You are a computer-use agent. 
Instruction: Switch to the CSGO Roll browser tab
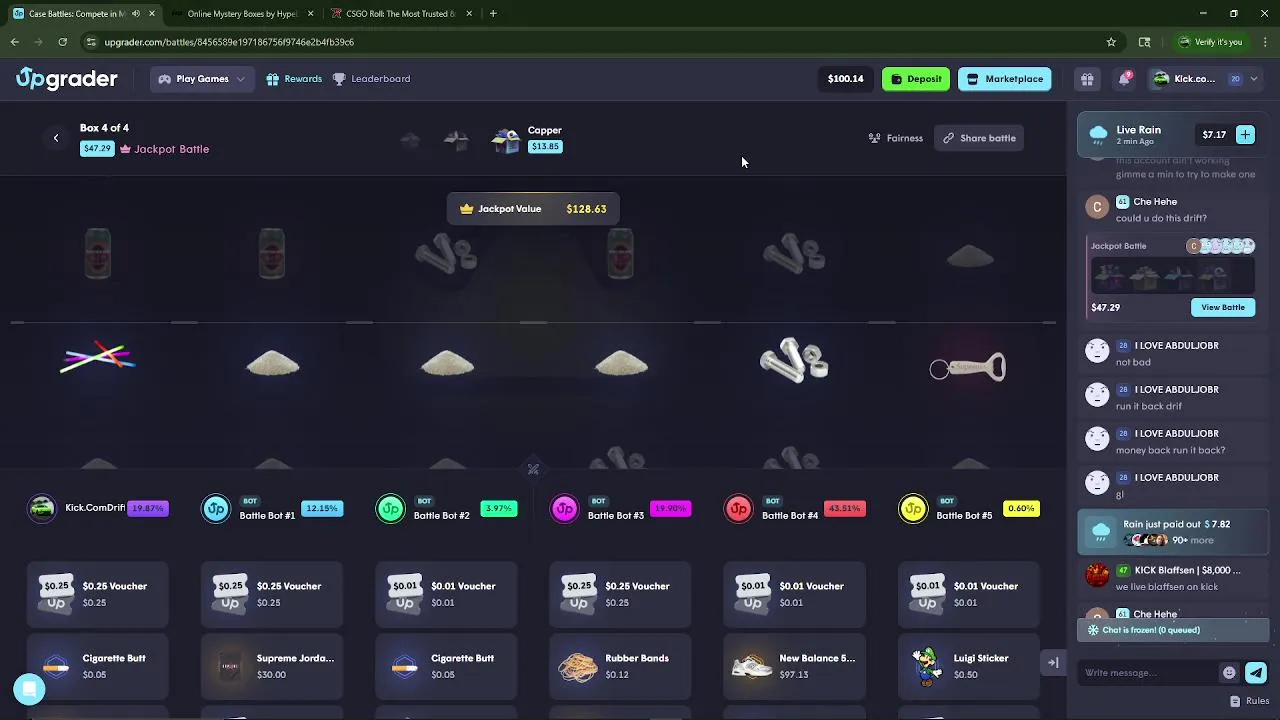tap(400, 14)
